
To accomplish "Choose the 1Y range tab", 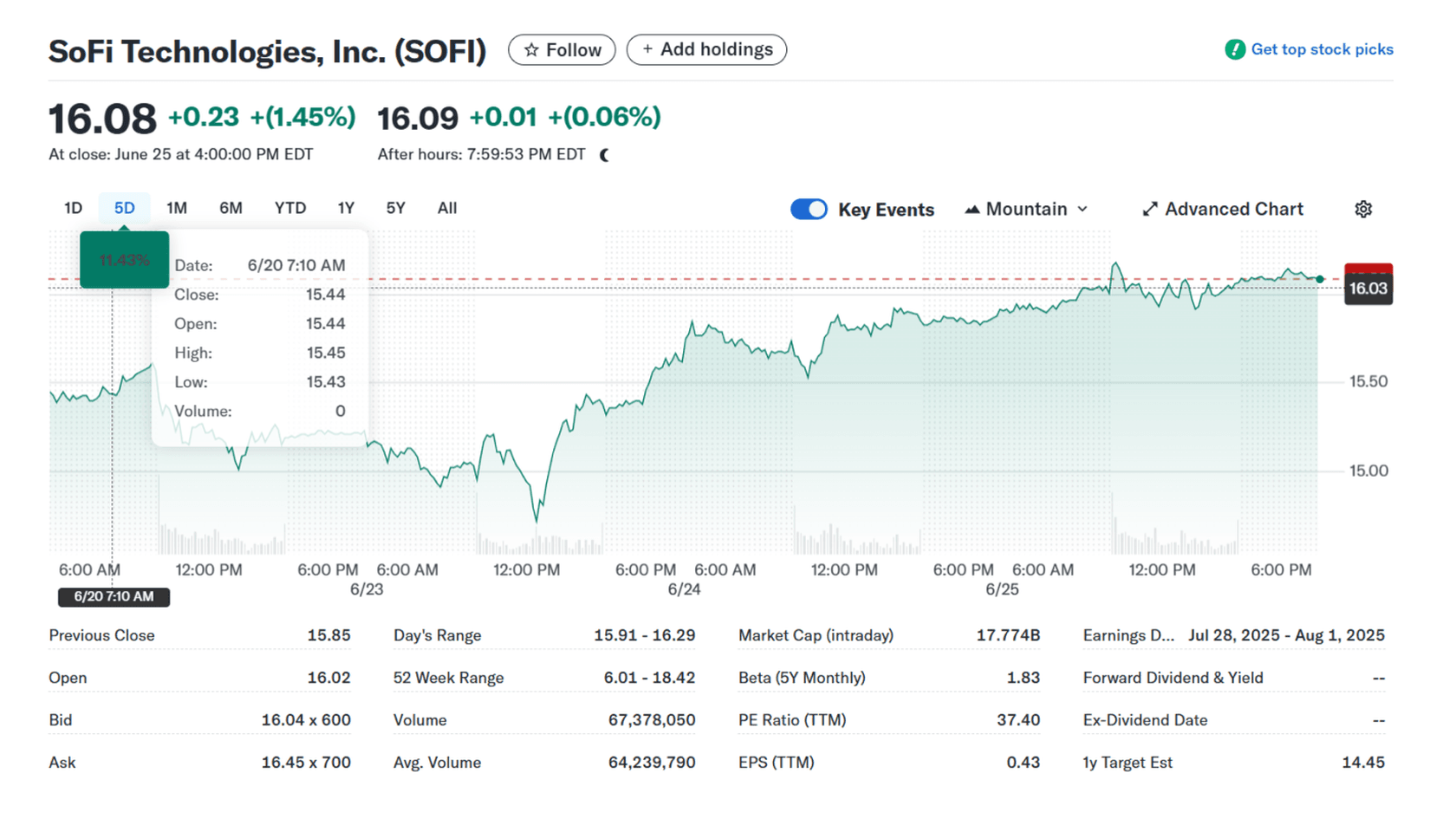I will click(x=346, y=208).
